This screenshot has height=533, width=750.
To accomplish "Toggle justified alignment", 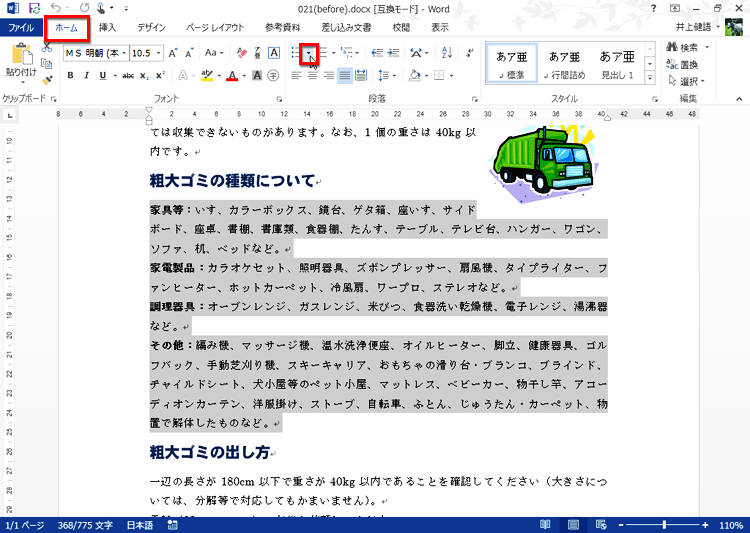I will (x=345, y=76).
